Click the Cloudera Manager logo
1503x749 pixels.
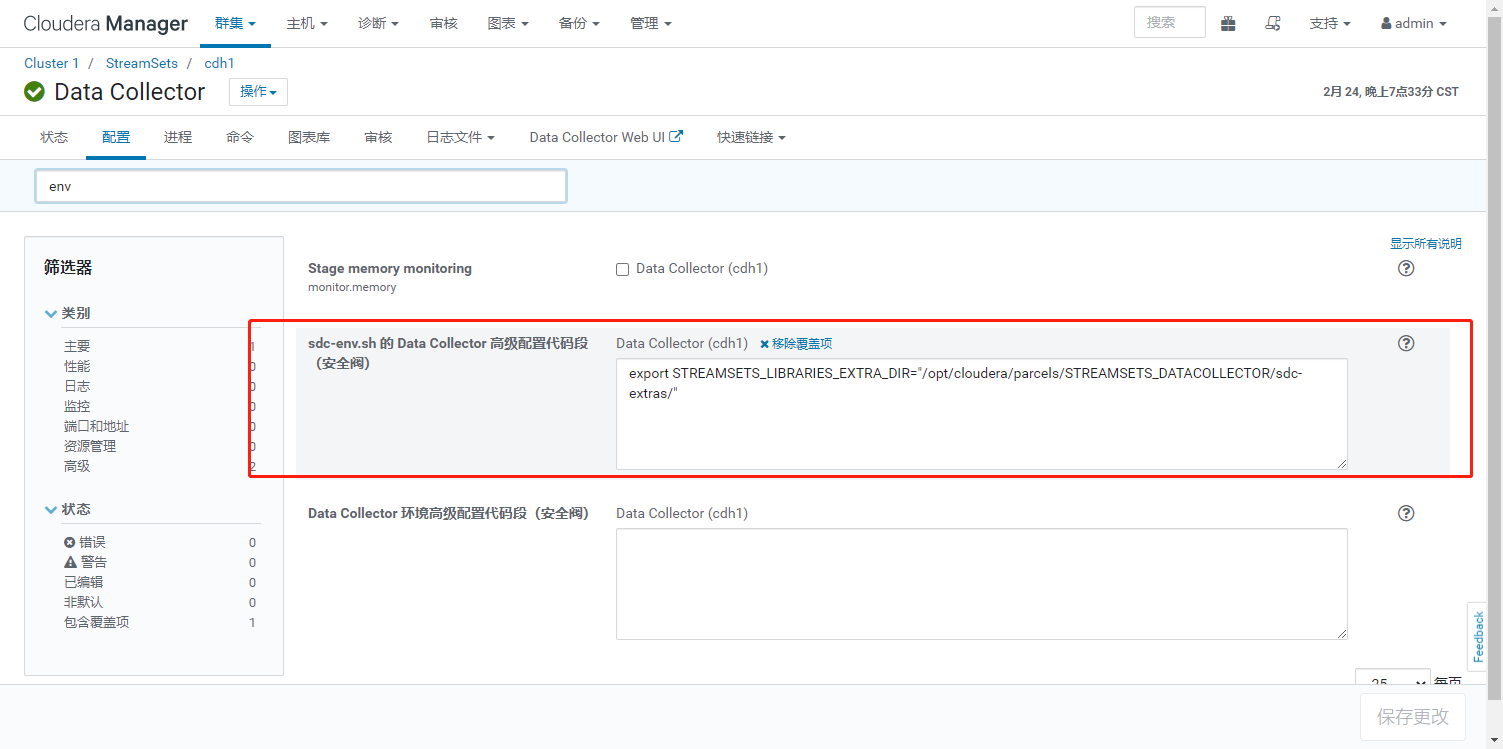click(x=106, y=23)
